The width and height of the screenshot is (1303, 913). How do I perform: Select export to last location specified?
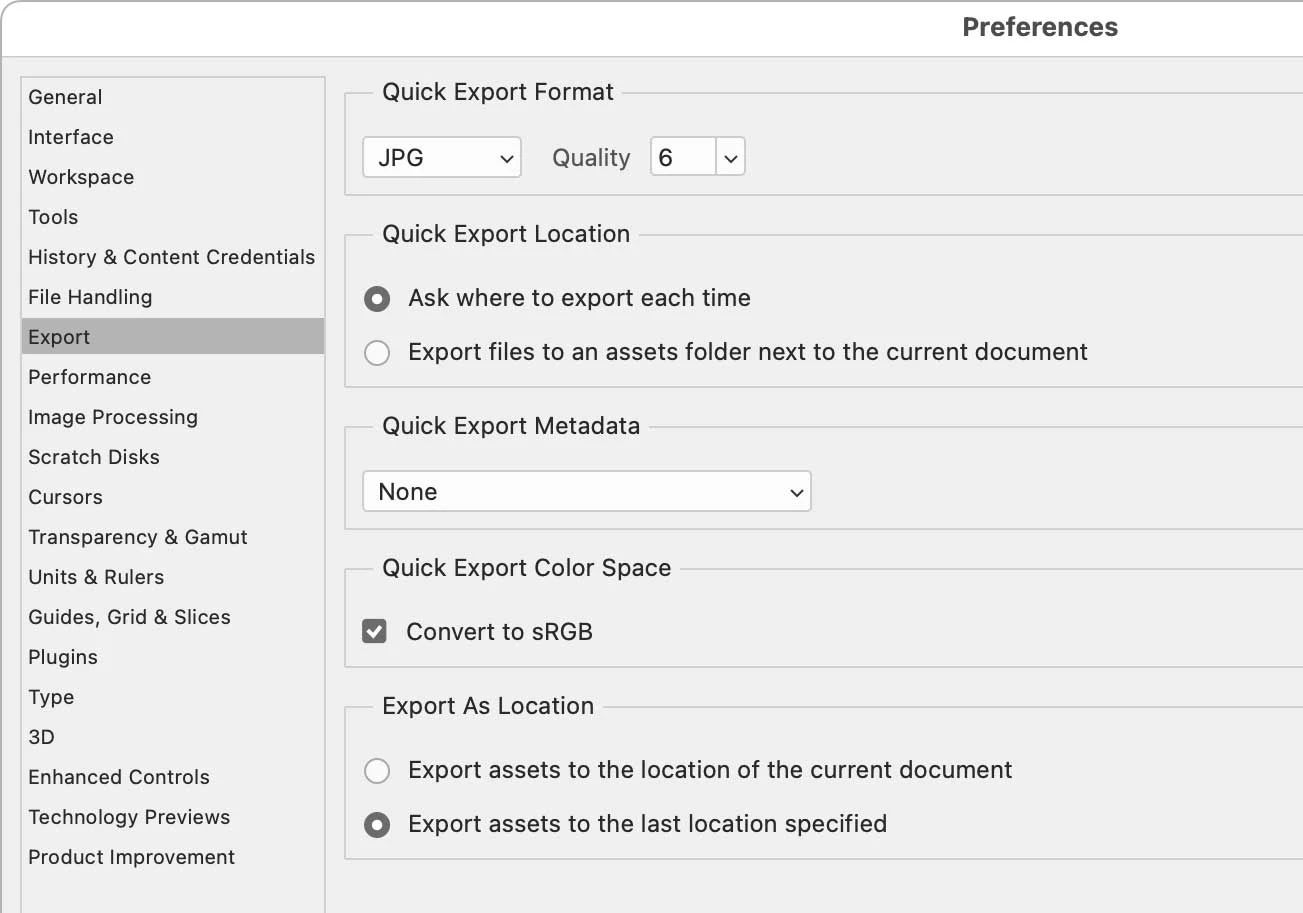coord(377,824)
